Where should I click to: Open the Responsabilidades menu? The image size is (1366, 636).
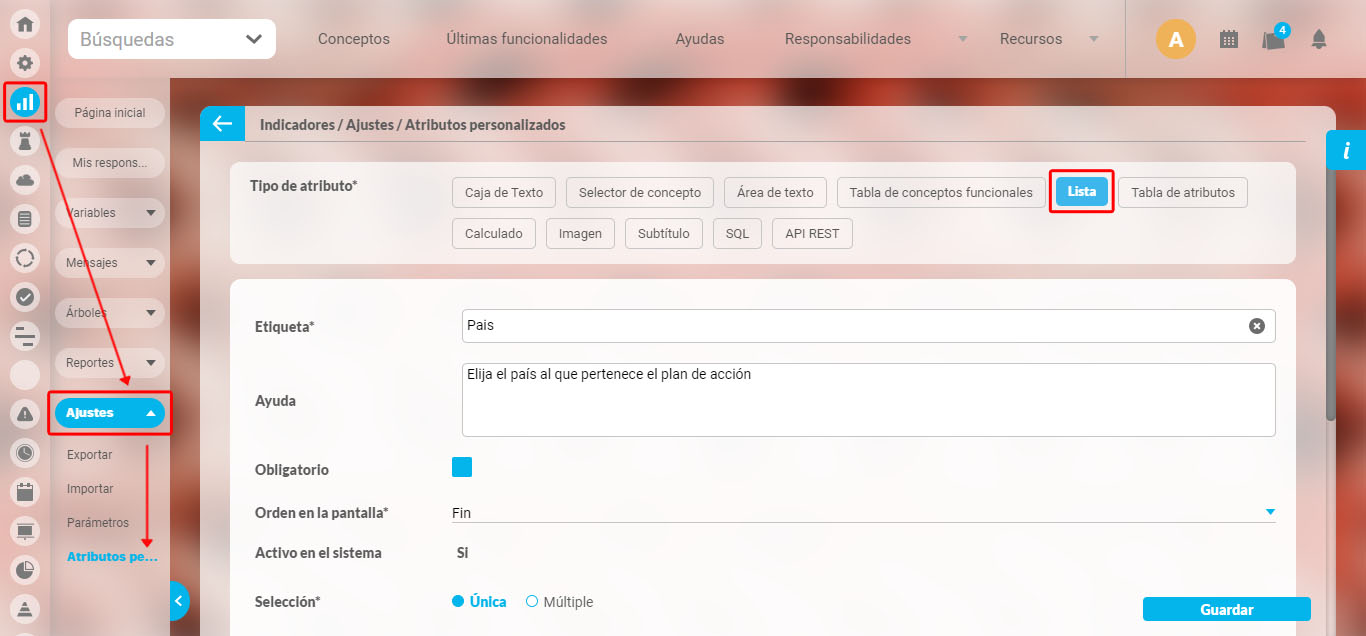[848, 39]
